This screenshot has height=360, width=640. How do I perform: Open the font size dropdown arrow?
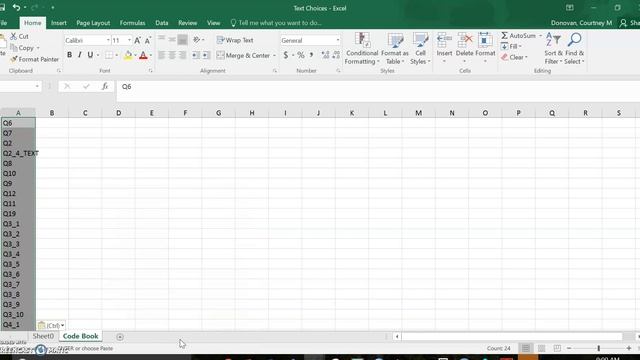(129, 40)
